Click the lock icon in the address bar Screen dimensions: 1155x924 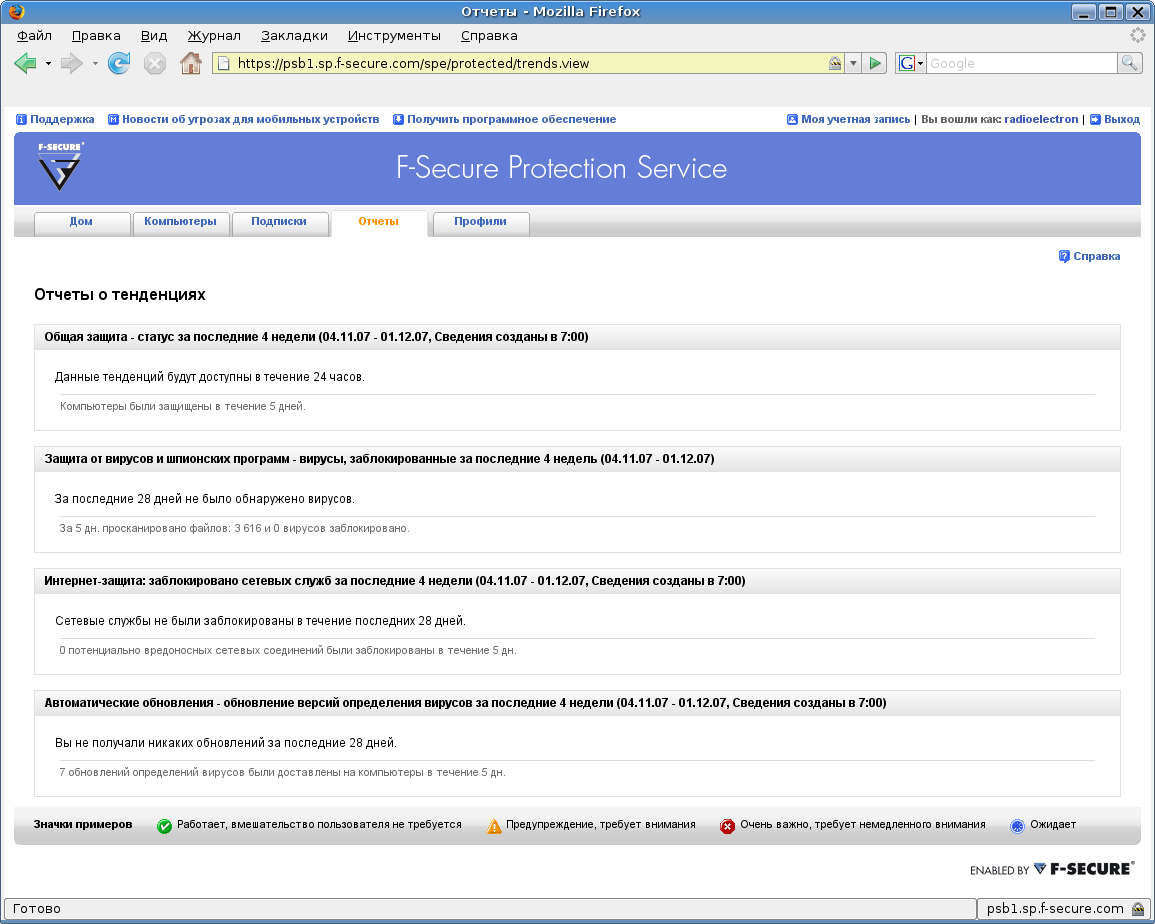(x=835, y=63)
